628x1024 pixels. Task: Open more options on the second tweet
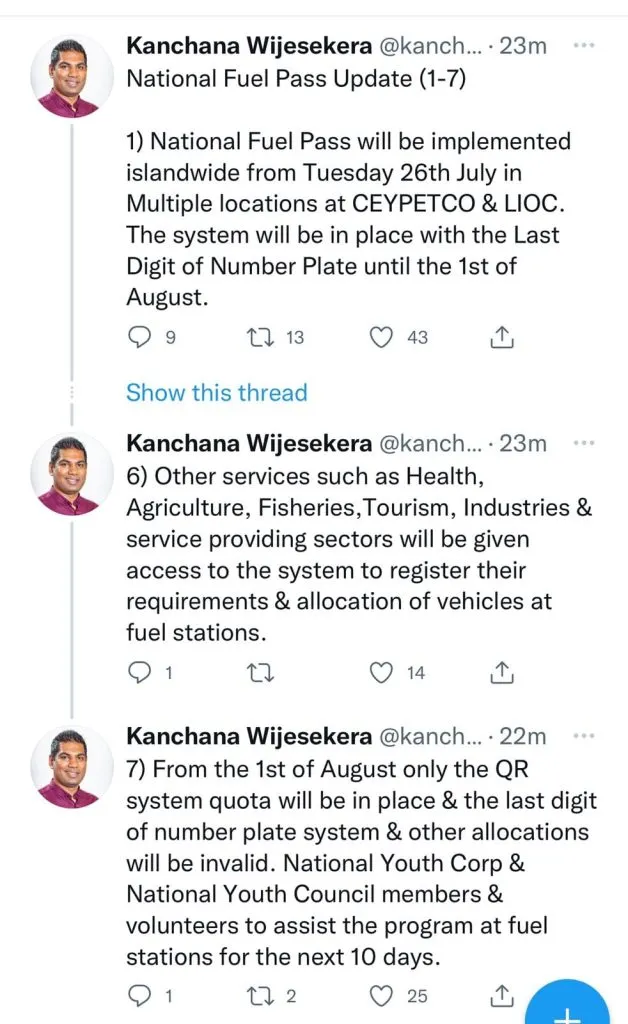584,443
